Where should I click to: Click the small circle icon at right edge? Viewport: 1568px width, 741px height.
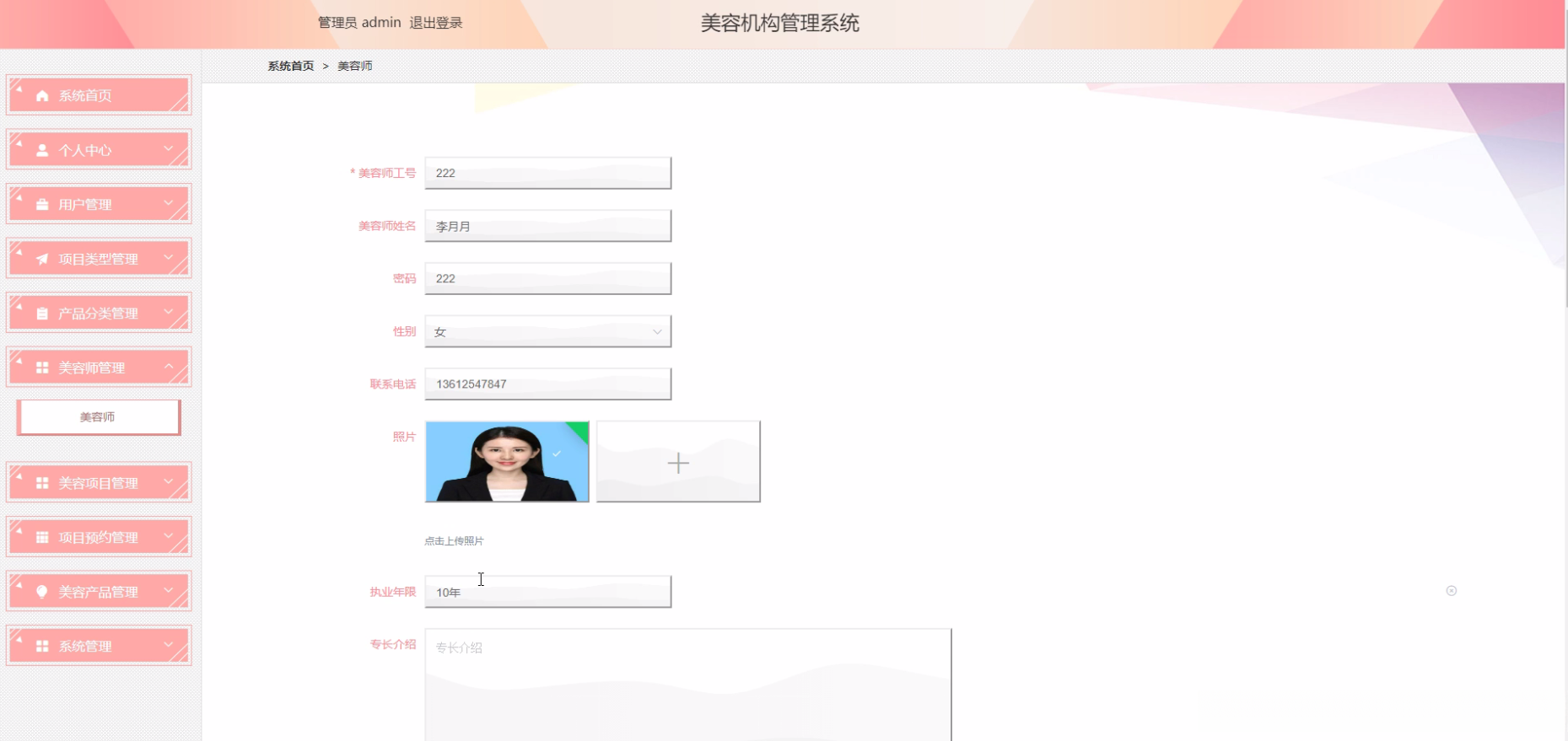pyautogui.click(x=1452, y=591)
